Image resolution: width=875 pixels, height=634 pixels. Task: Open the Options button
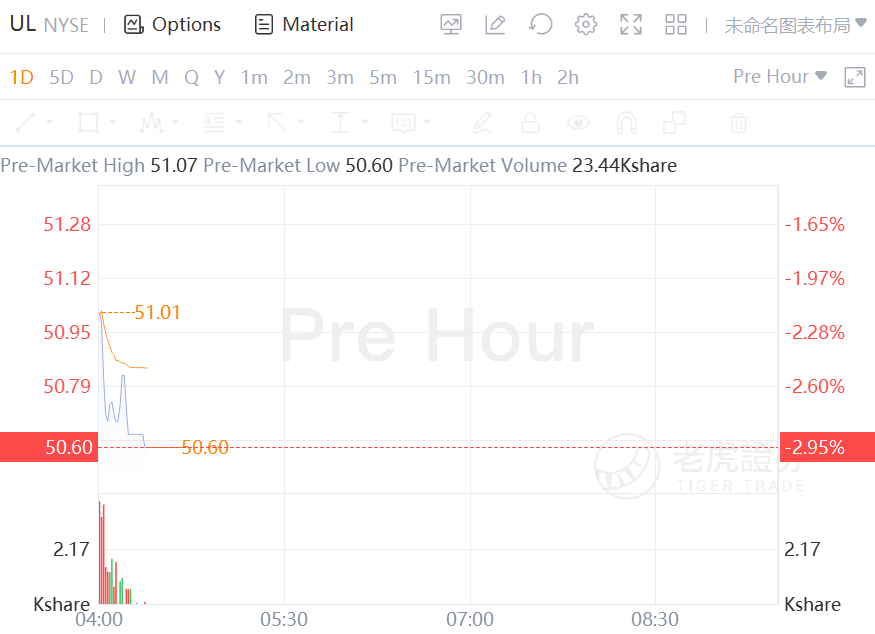172,25
